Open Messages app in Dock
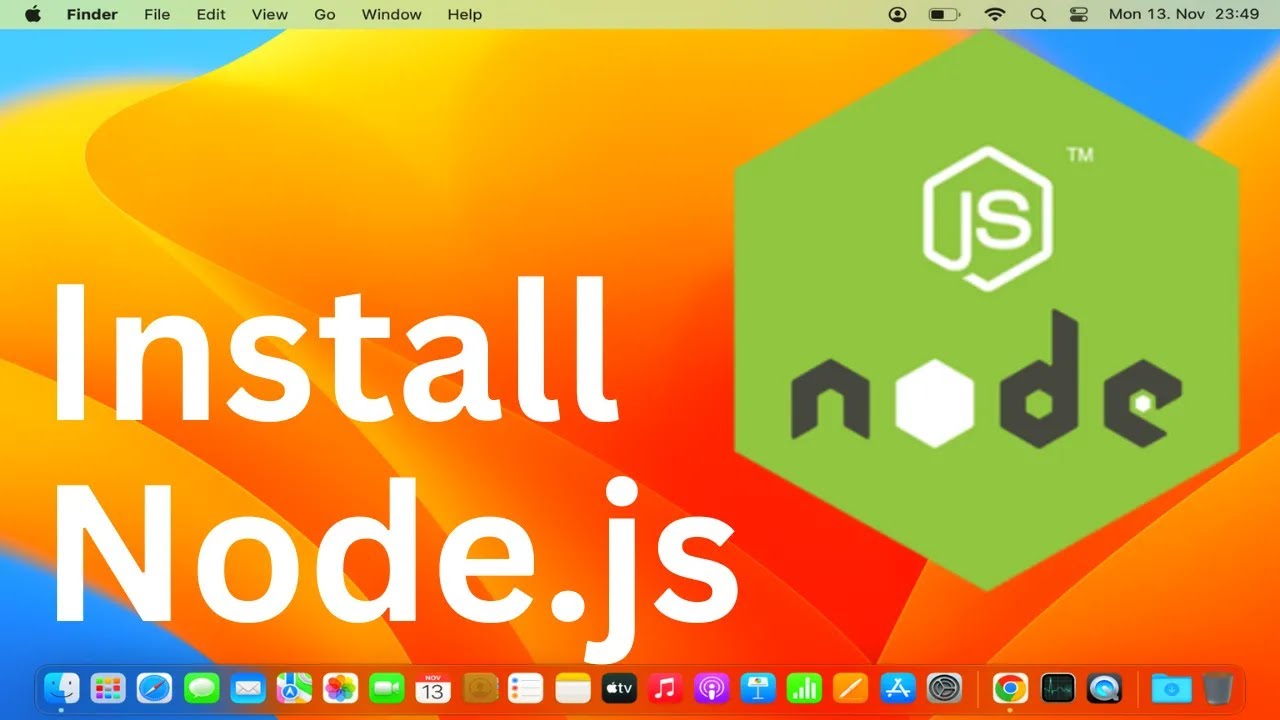 (x=201, y=688)
